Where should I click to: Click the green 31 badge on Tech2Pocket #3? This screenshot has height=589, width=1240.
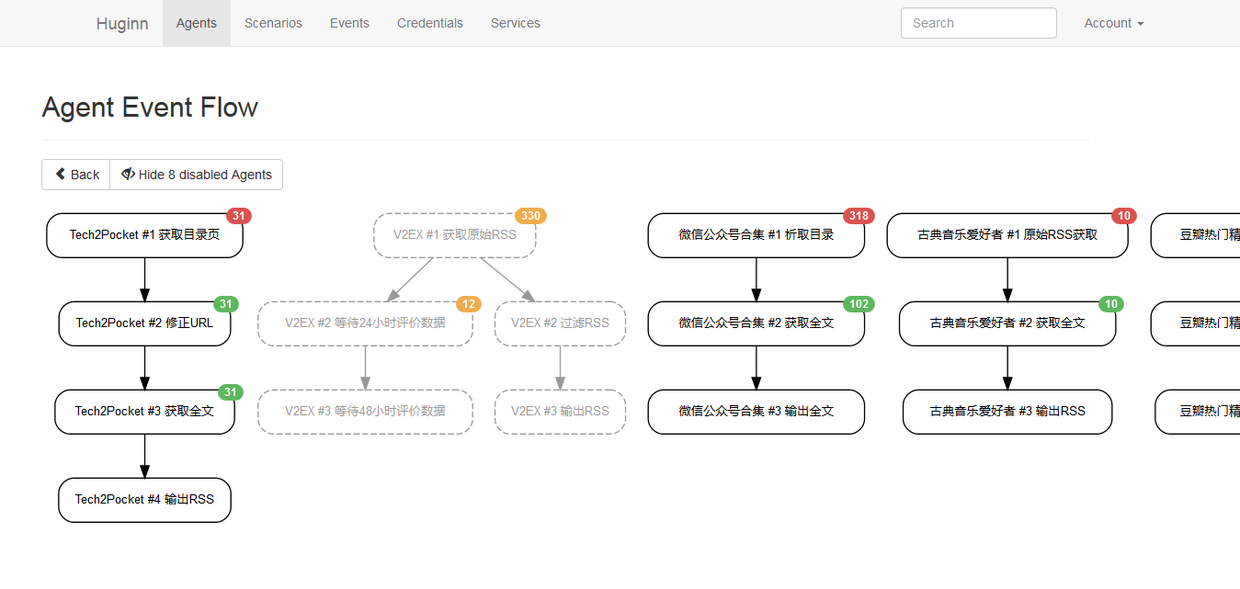tap(230, 392)
